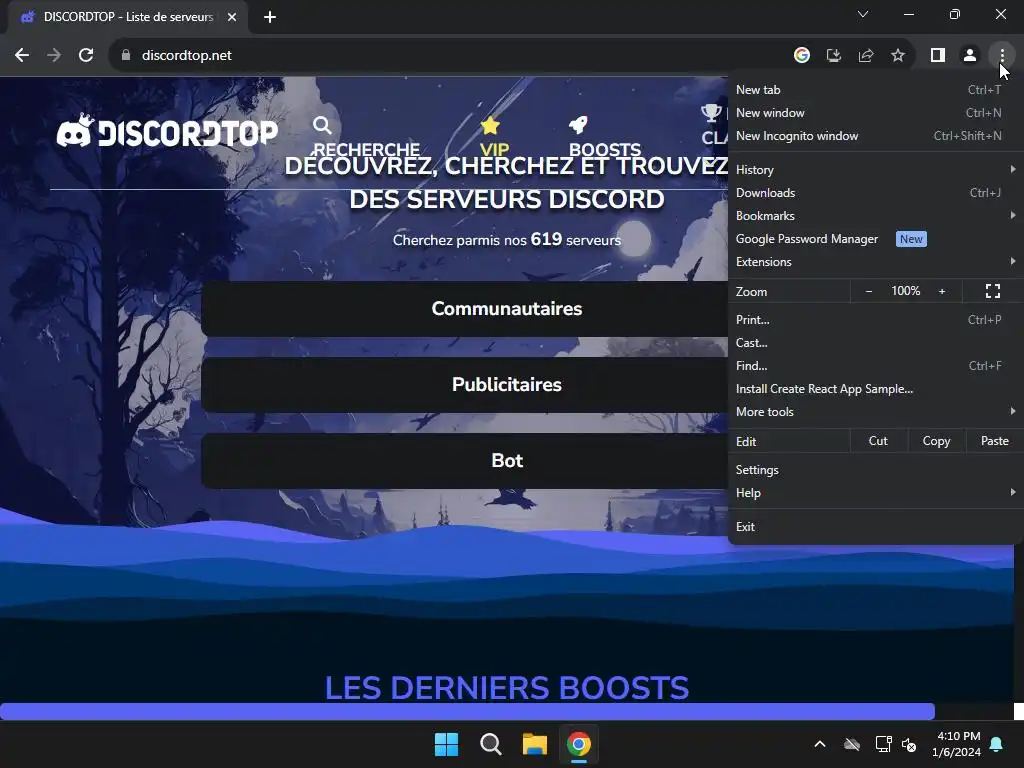Open a new tab with the plus icon
The height and width of the screenshot is (768, 1024).
point(270,17)
